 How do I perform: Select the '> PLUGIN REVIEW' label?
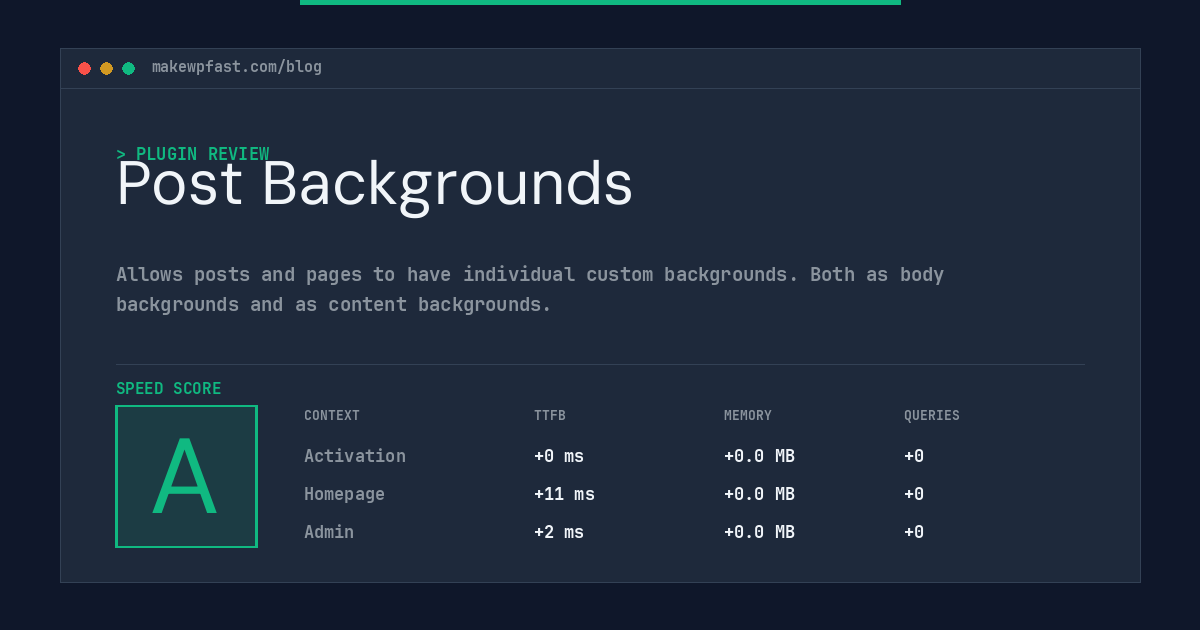point(192,154)
